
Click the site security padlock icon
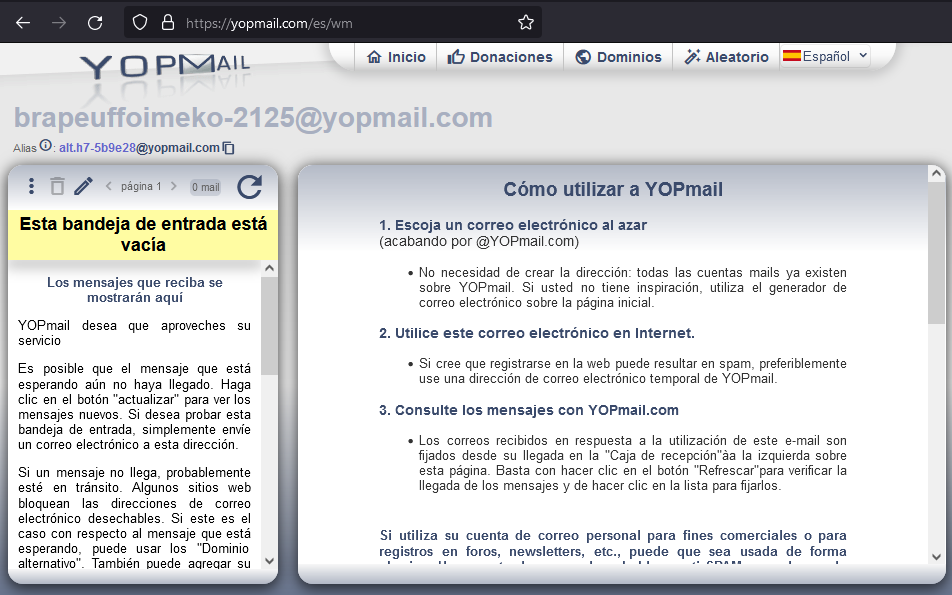tap(167, 22)
